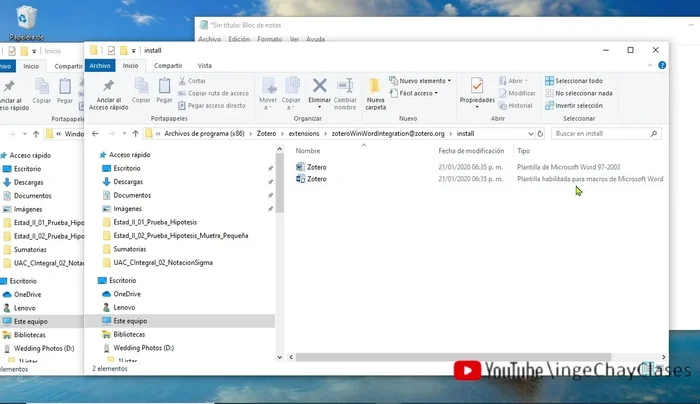
Task: Click Pegar acceso directo
Action: (x=212, y=106)
